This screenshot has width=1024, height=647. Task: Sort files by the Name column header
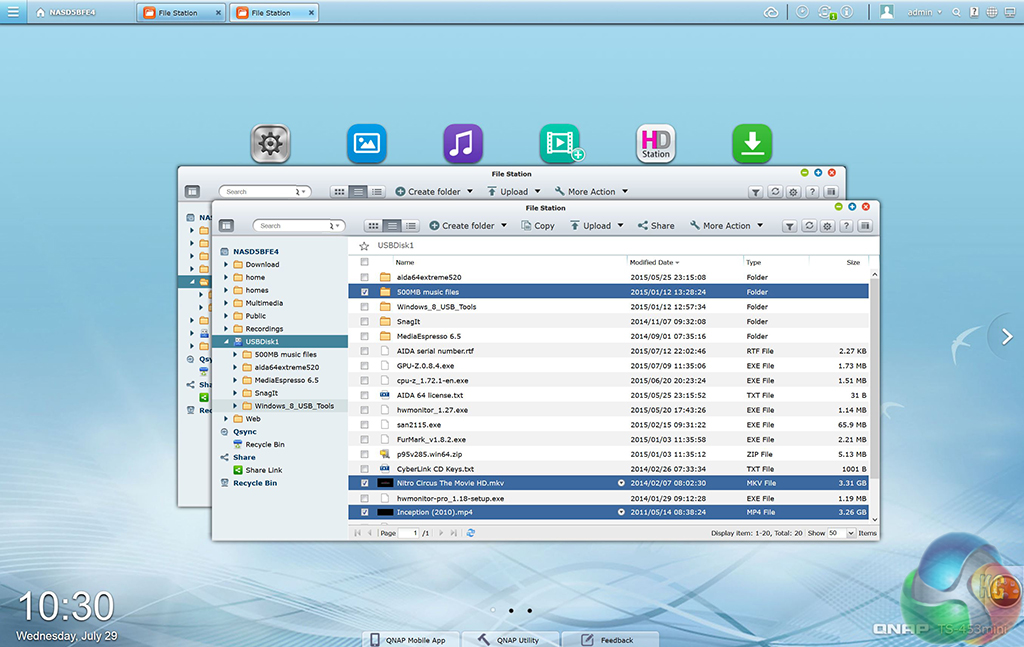coord(405,262)
